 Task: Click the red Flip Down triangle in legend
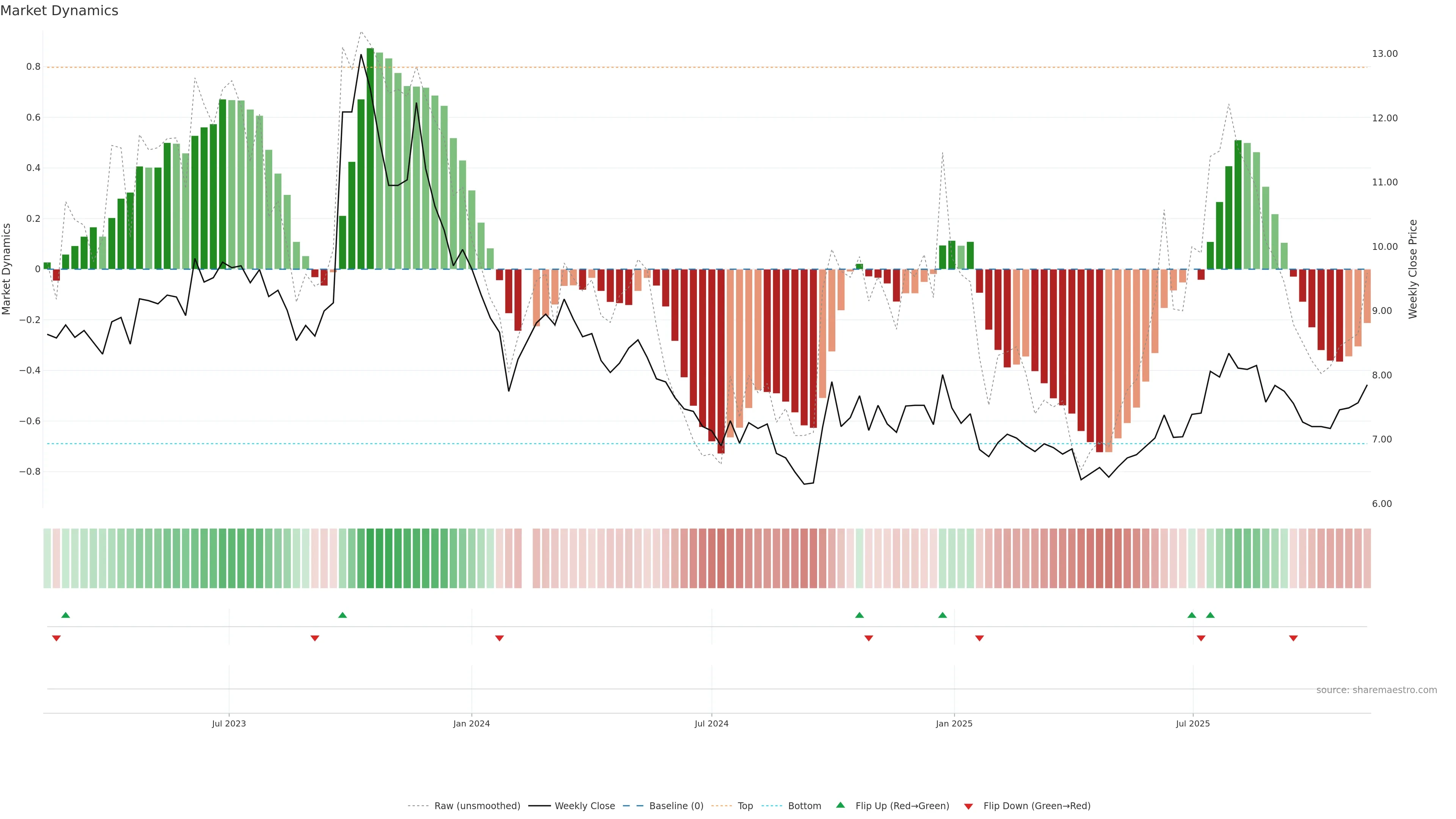pyautogui.click(x=968, y=806)
